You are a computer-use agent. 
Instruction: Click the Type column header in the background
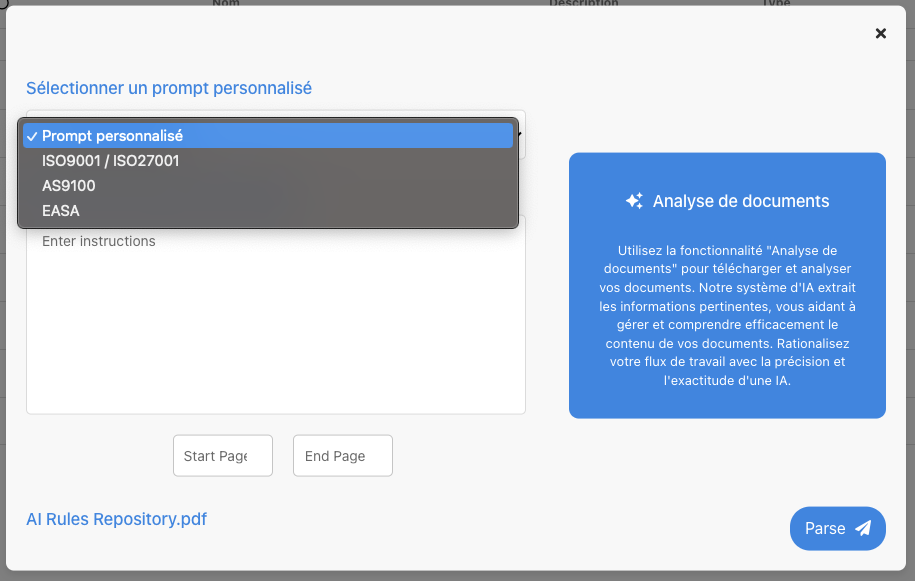(x=776, y=3)
